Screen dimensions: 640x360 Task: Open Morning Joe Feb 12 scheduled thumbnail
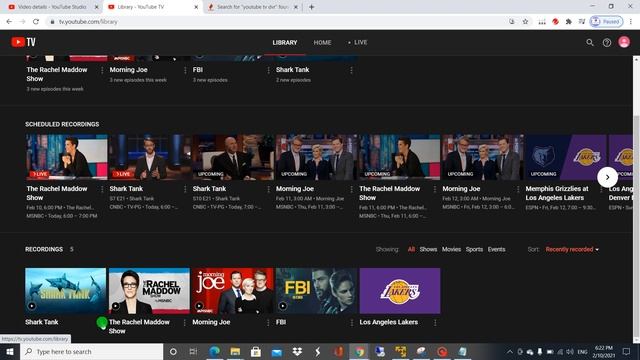(482, 157)
